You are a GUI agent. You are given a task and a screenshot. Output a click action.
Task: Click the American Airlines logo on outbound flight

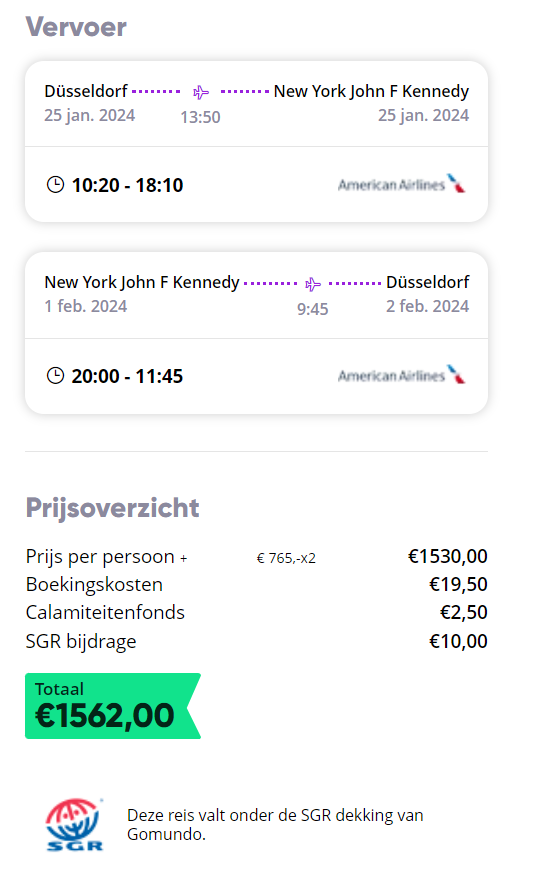402,184
